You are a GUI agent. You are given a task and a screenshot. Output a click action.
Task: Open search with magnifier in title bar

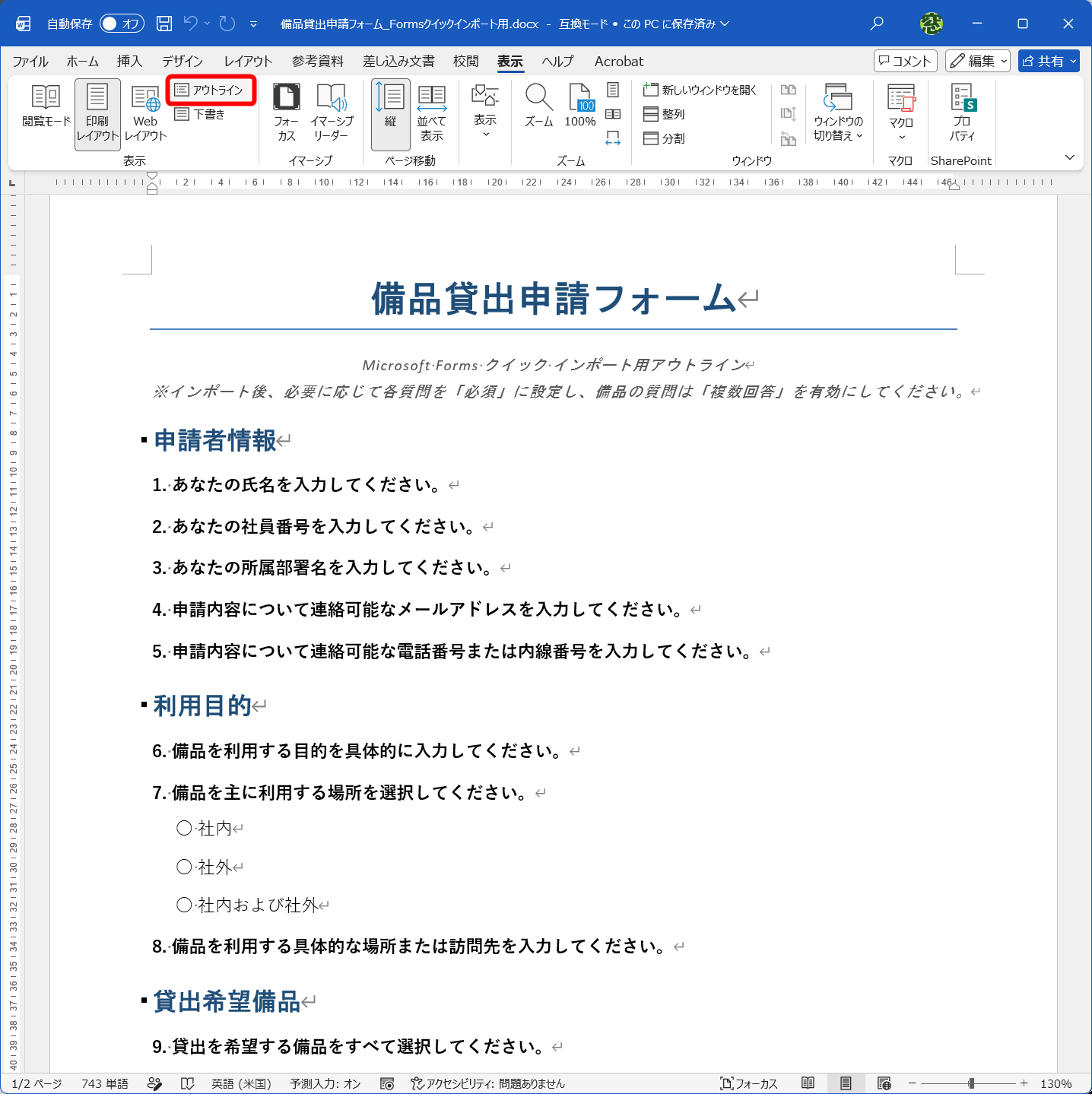point(877,24)
